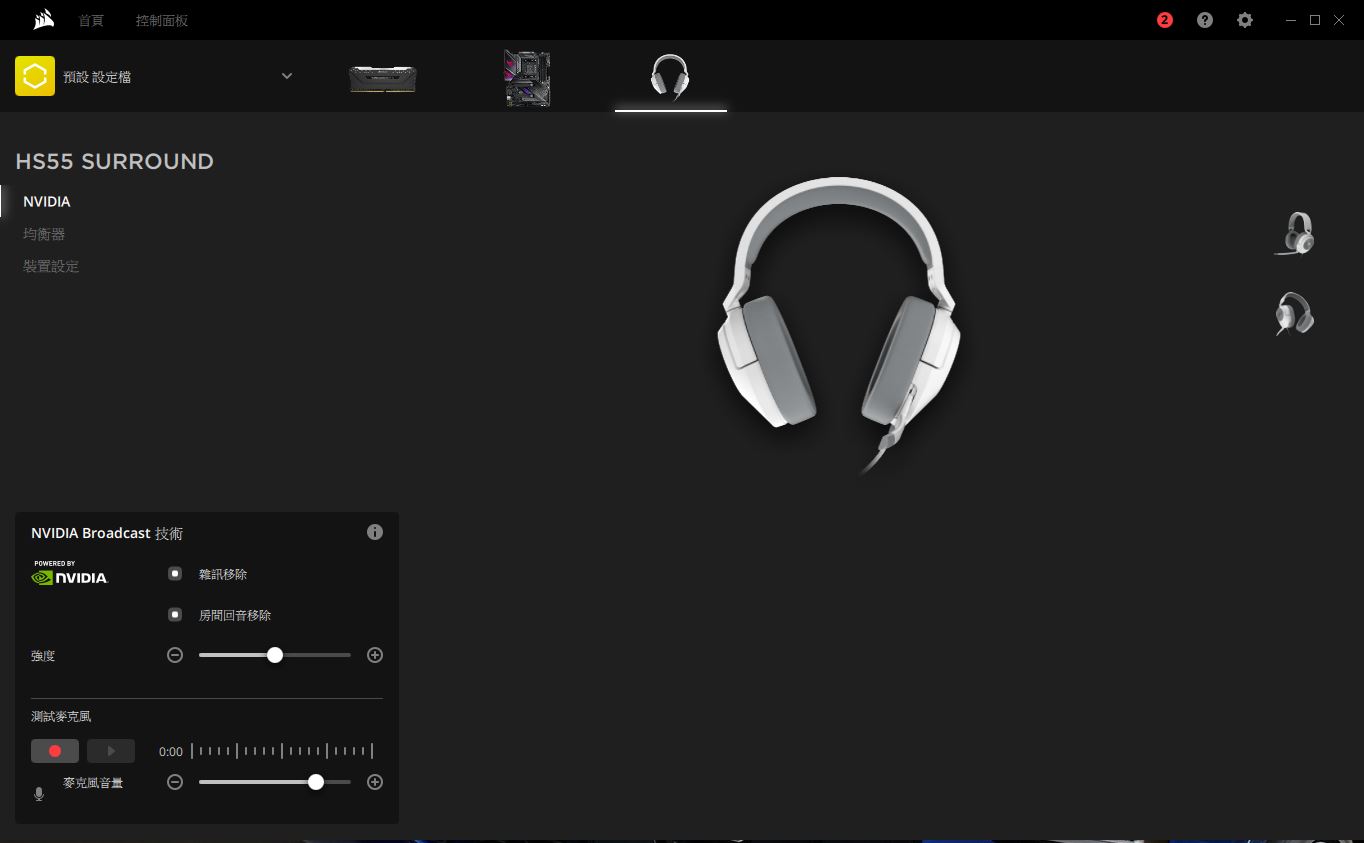This screenshot has width=1364, height=843.
Task: Select the ASUS motherboard device
Action: click(x=527, y=78)
